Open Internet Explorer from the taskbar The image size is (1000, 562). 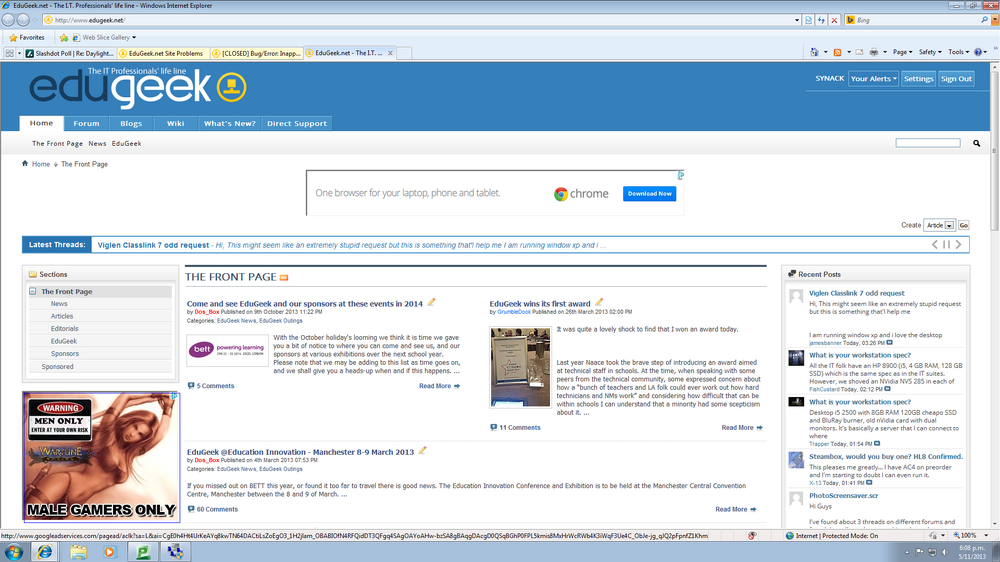click(x=45, y=552)
